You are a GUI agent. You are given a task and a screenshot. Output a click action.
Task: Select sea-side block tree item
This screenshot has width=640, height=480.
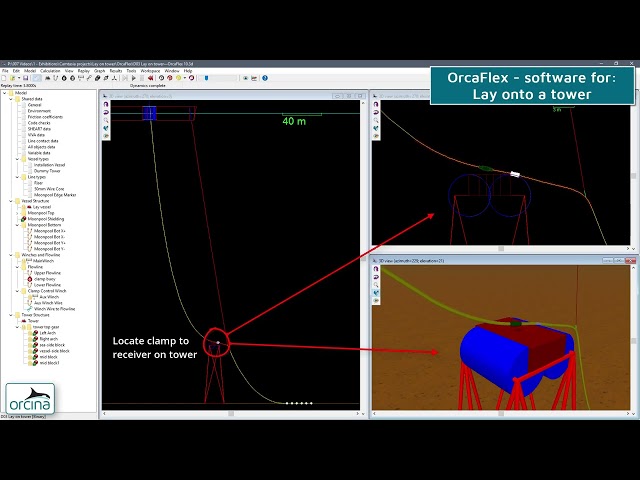click(52, 345)
